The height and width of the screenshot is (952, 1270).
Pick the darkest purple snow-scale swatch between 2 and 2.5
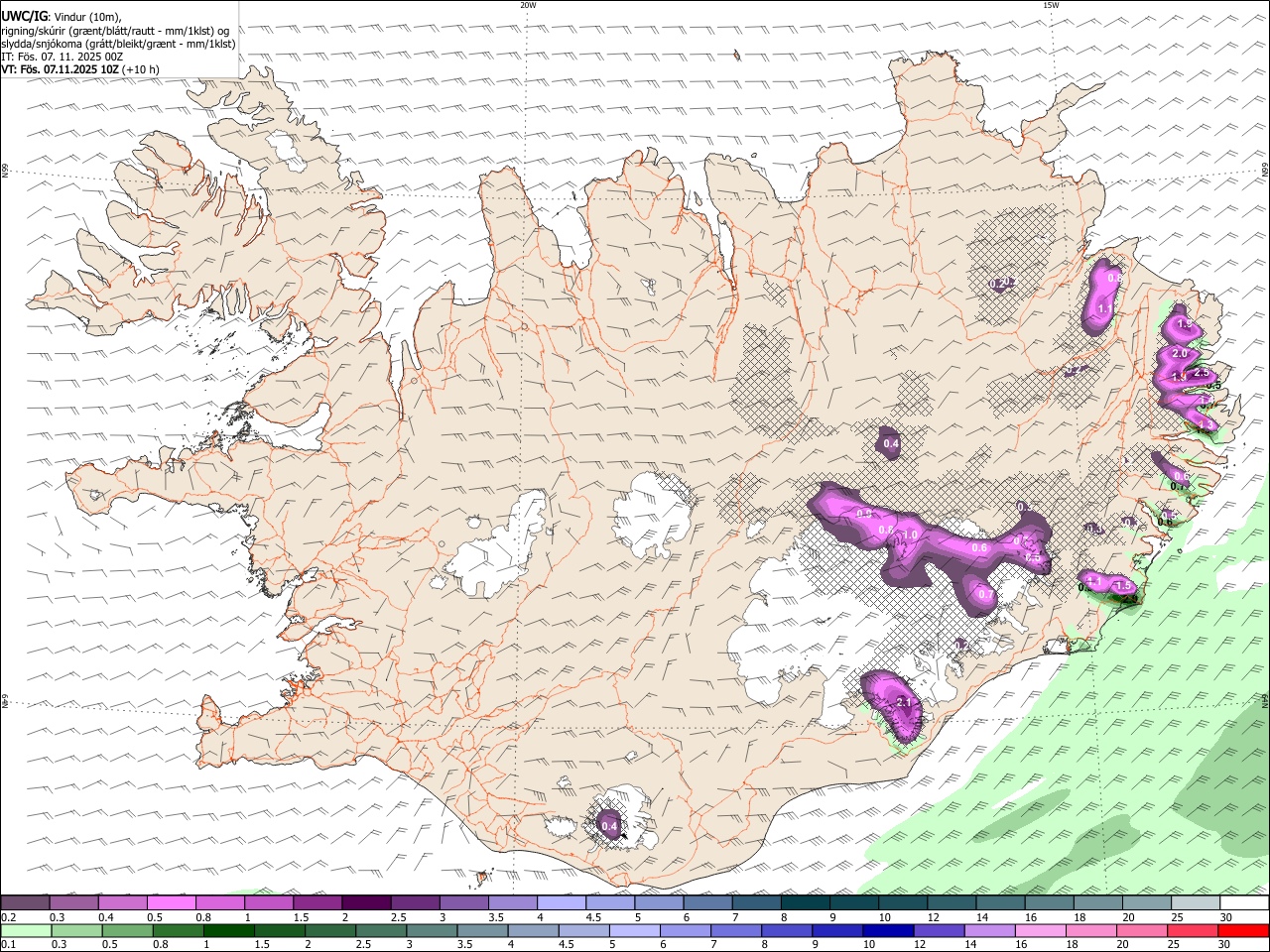(x=366, y=902)
